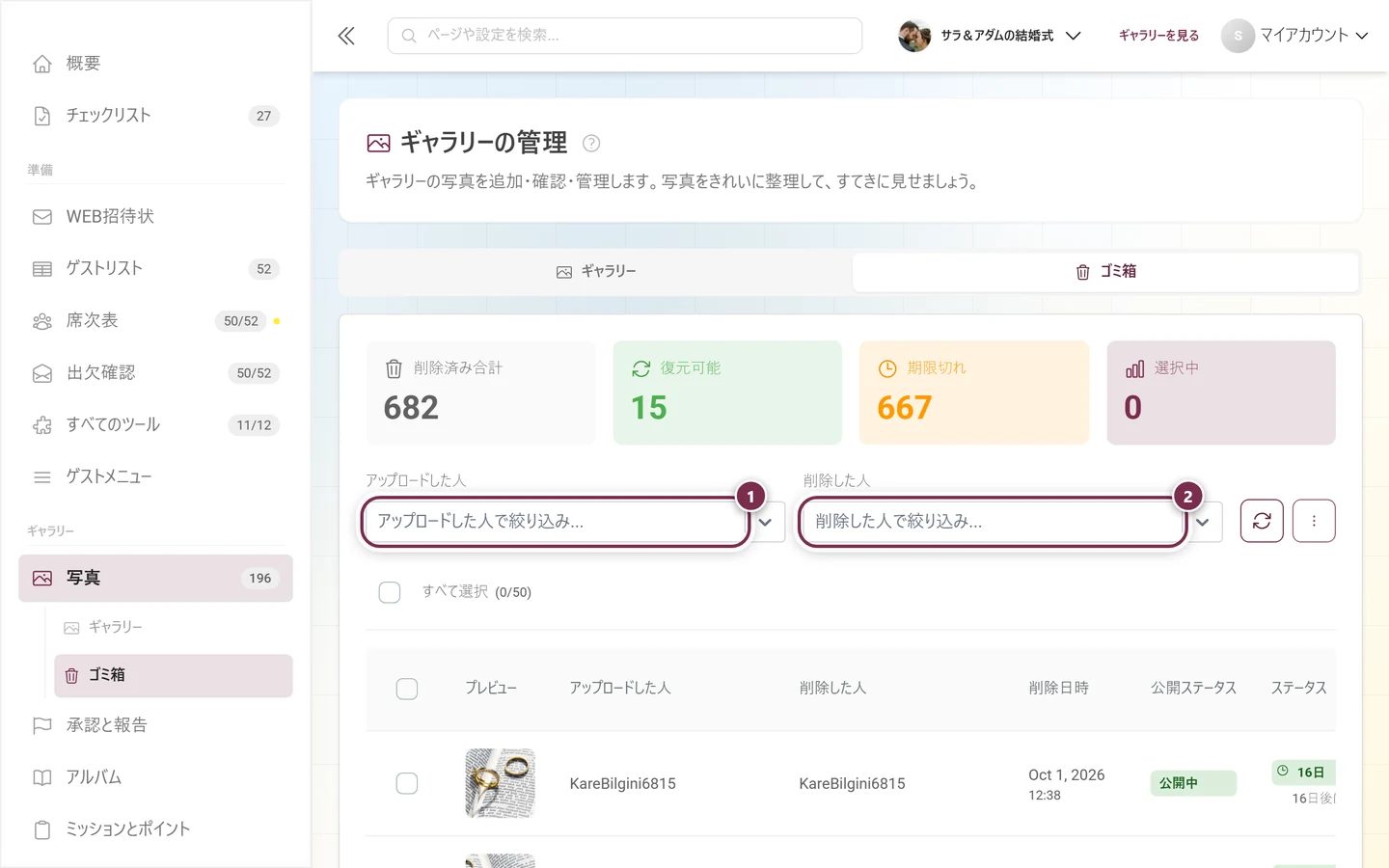Click the page search input field
Viewport: 1389px width, 868px height.
click(x=625, y=36)
